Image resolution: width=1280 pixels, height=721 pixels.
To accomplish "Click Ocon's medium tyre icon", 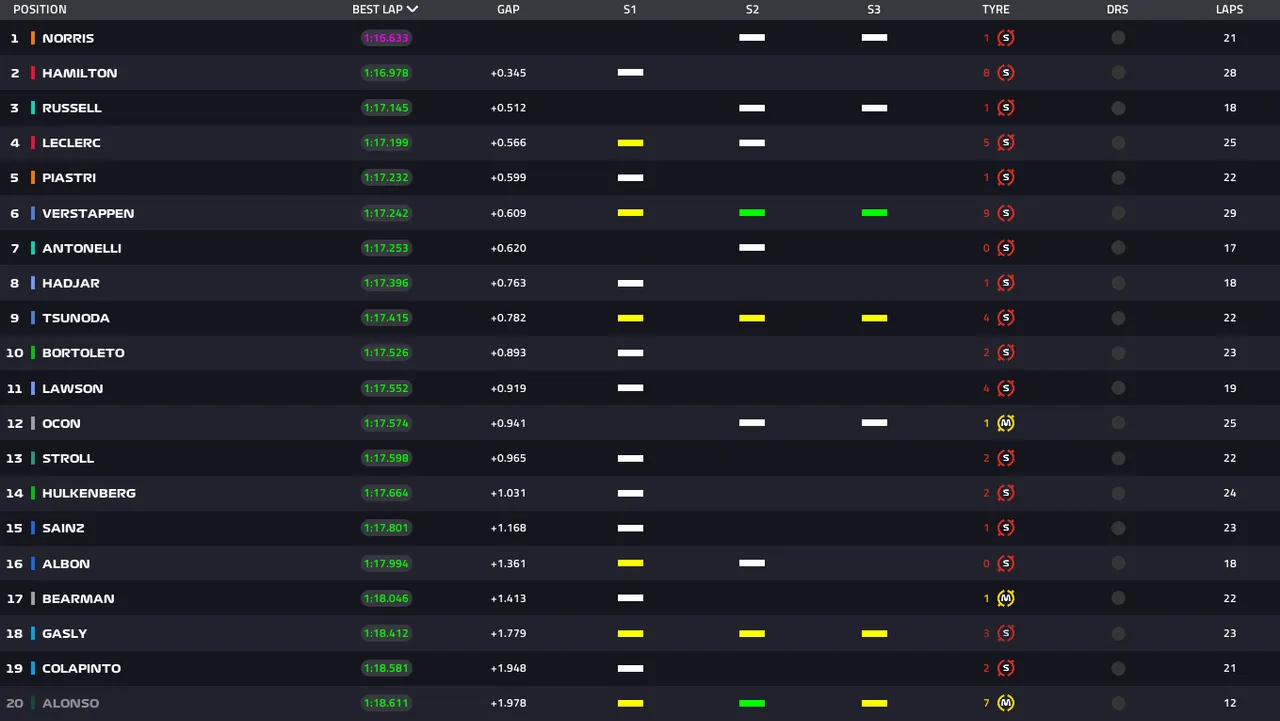I will (x=1006, y=423).
